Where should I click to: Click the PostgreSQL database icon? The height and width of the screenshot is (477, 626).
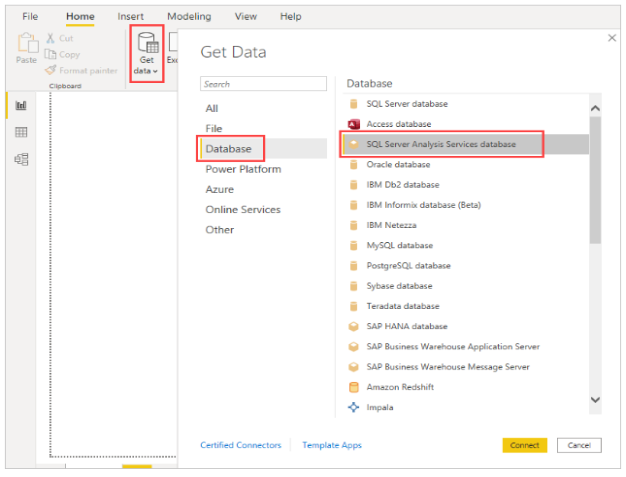[x=353, y=265]
